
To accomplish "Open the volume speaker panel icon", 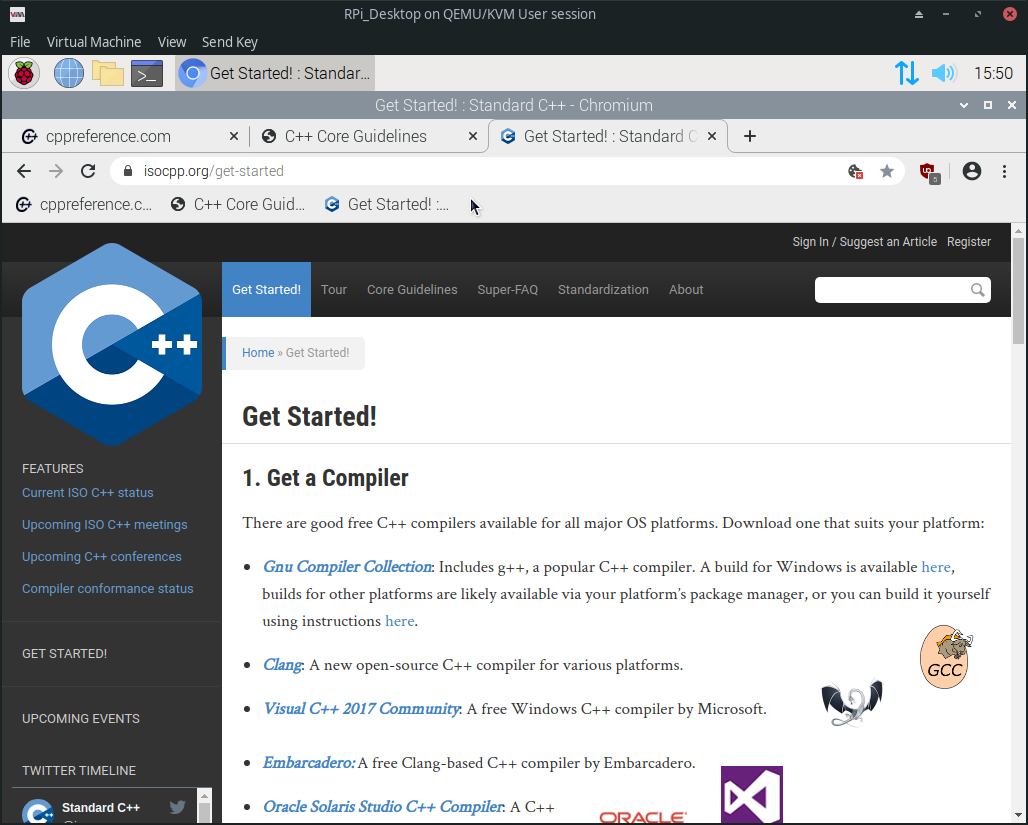I will (943, 73).
